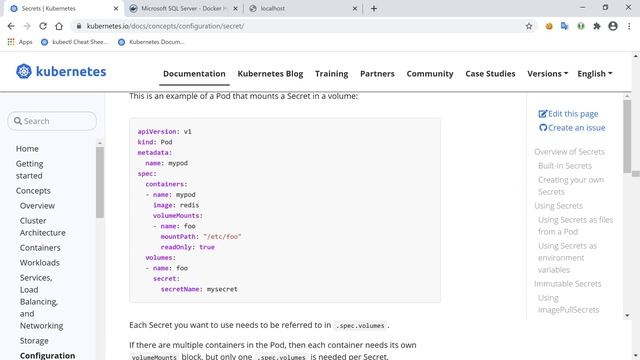Click the left sidebar scrollbar thumb
This screenshot has height=360, width=640.
[x=100, y=182]
